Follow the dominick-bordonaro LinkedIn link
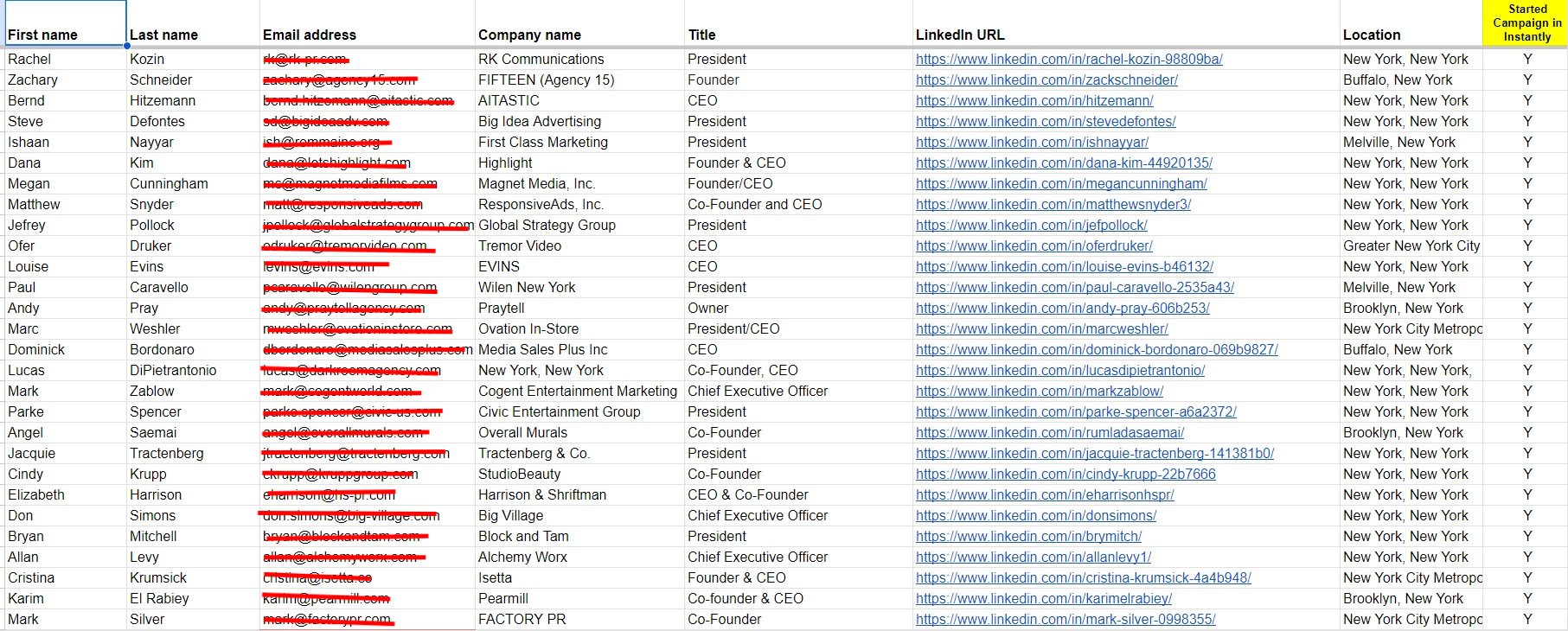 pos(1097,350)
